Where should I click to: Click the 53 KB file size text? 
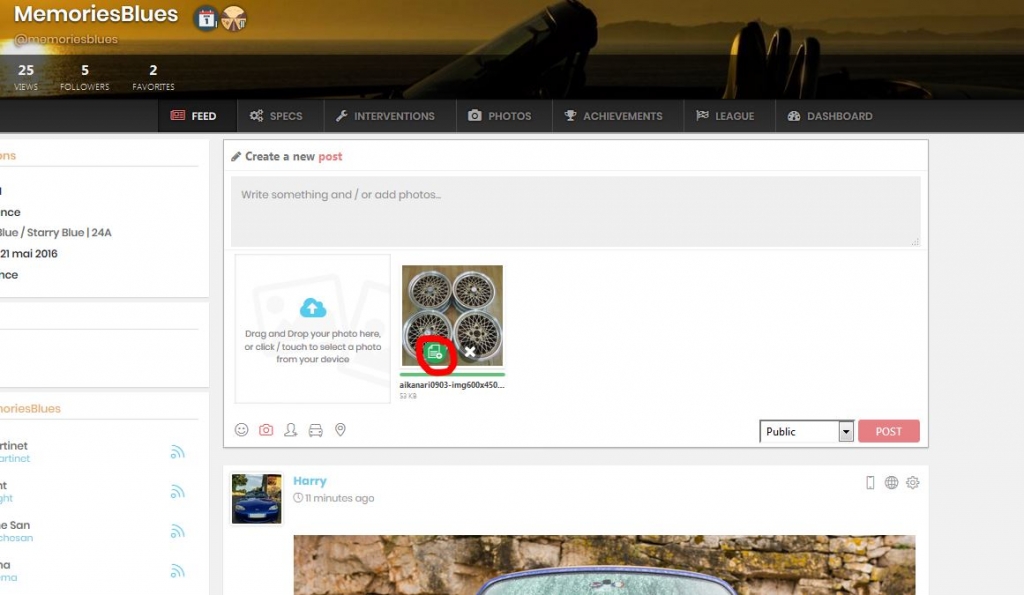pyautogui.click(x=408, y=396)
